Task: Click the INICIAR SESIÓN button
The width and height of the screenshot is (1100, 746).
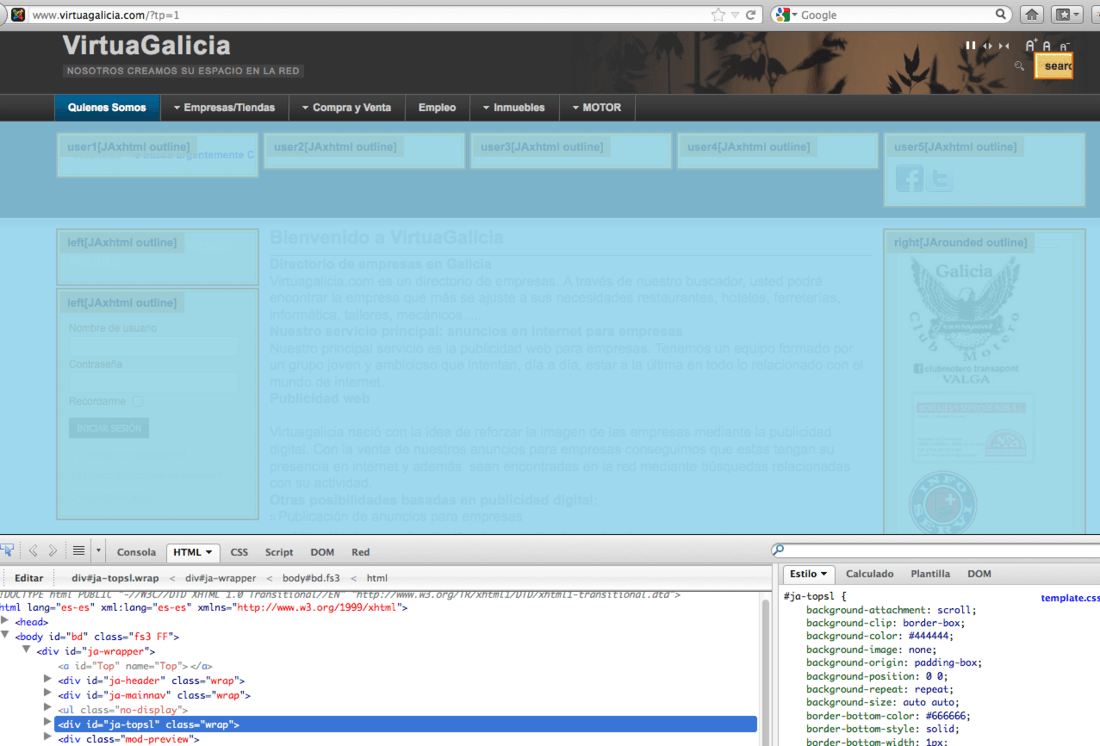Action: [x=109, y=428]
